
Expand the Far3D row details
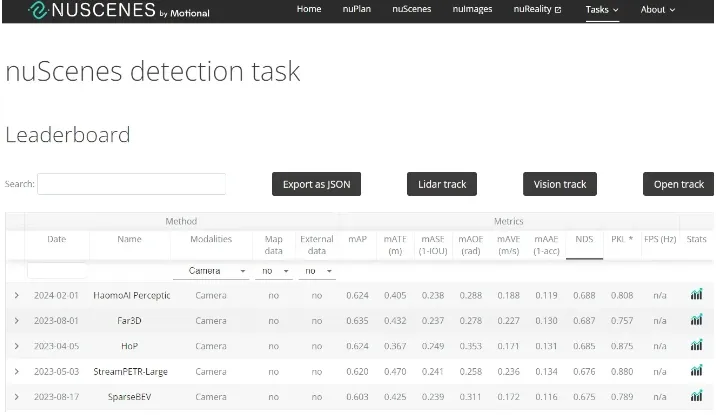pyautogui.click(x=16, y=320)
